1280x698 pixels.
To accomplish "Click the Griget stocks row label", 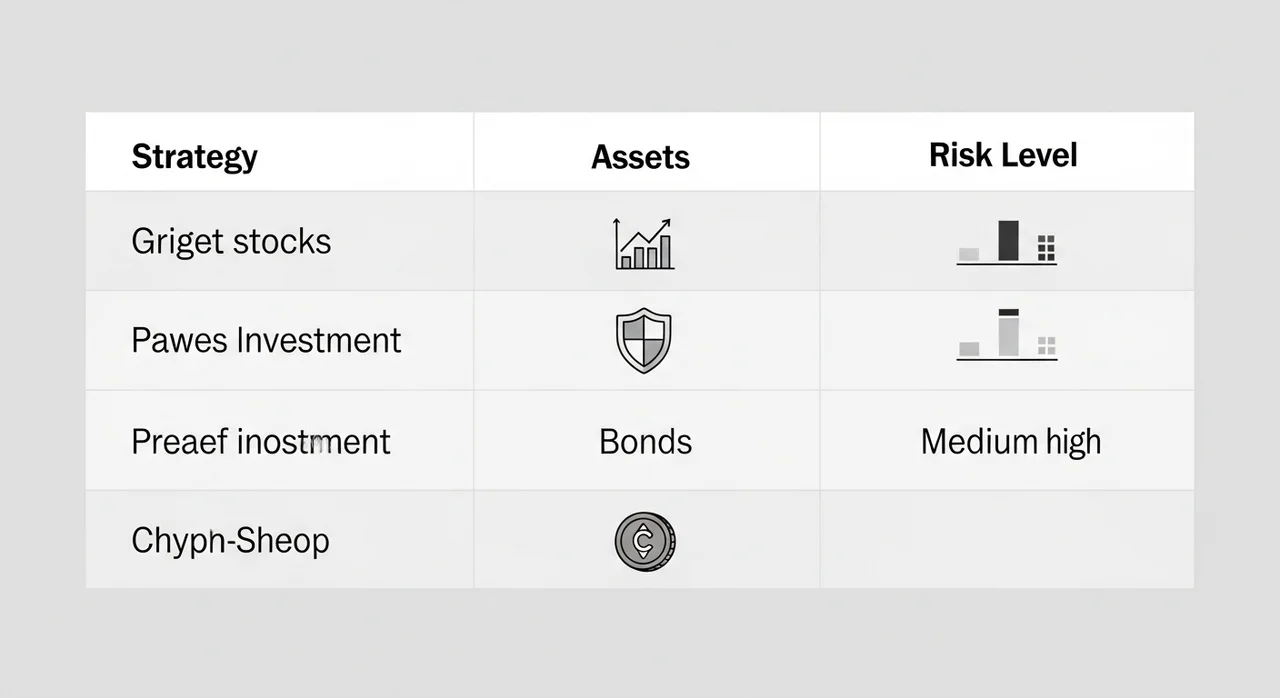I will [x=231, y=242].
